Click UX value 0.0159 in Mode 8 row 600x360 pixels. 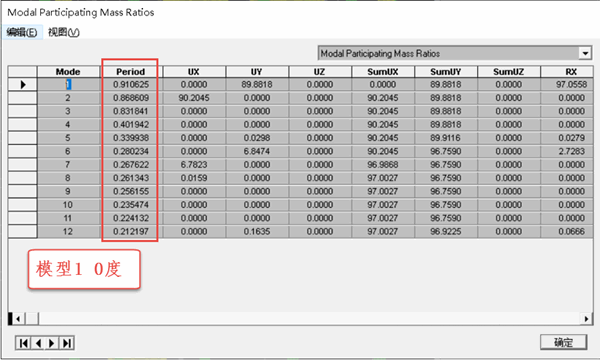coord(194,178)
